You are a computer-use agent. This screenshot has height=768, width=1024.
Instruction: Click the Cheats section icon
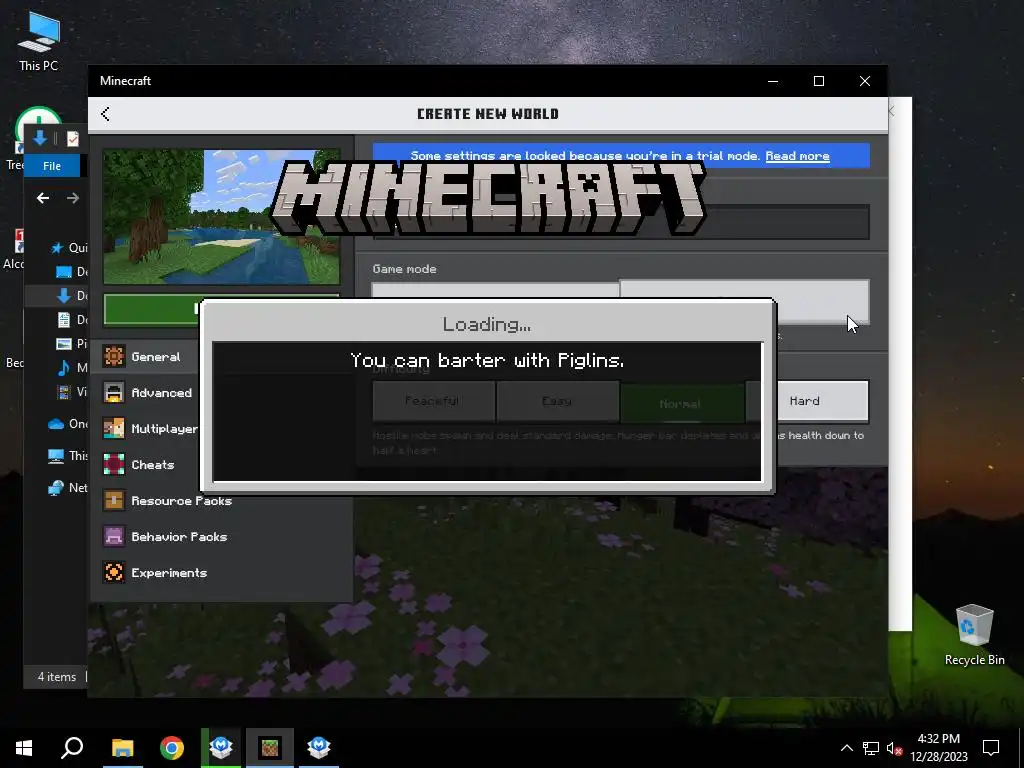(x=114, y=464)
